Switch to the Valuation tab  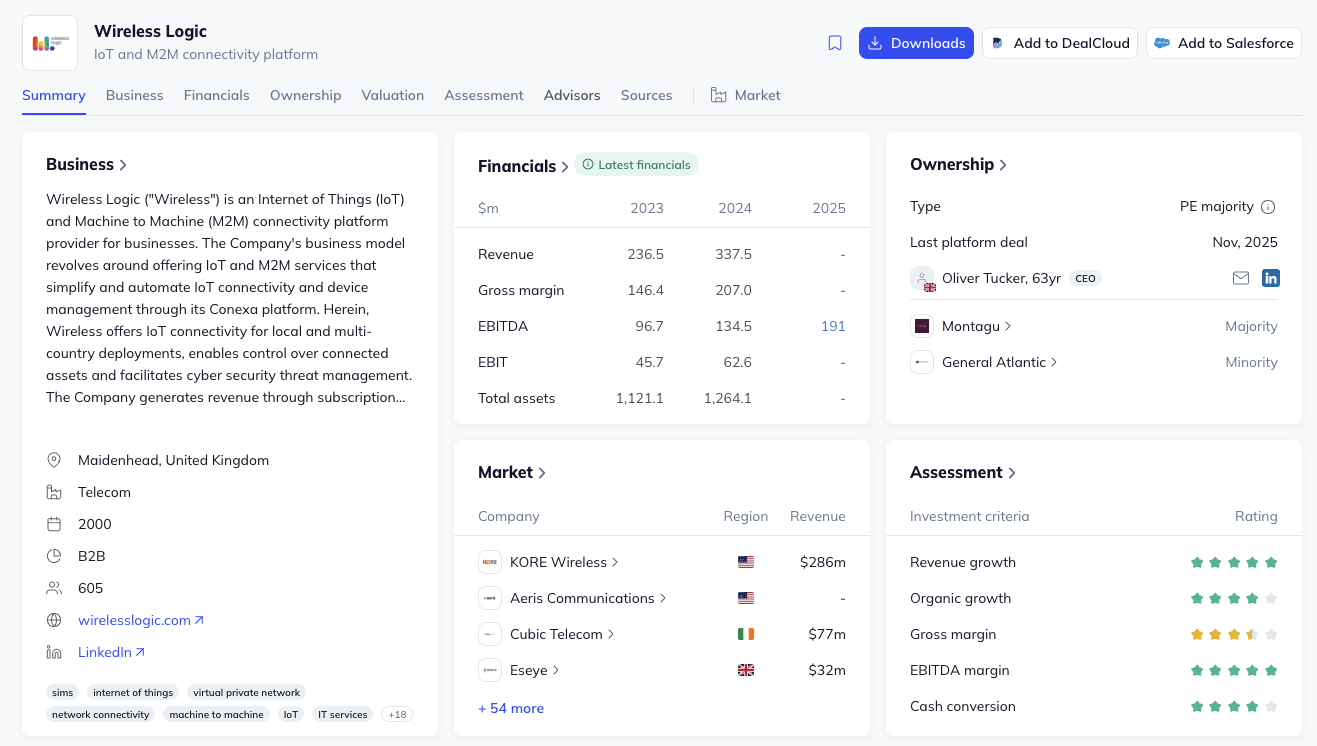[x=392, y=95]
